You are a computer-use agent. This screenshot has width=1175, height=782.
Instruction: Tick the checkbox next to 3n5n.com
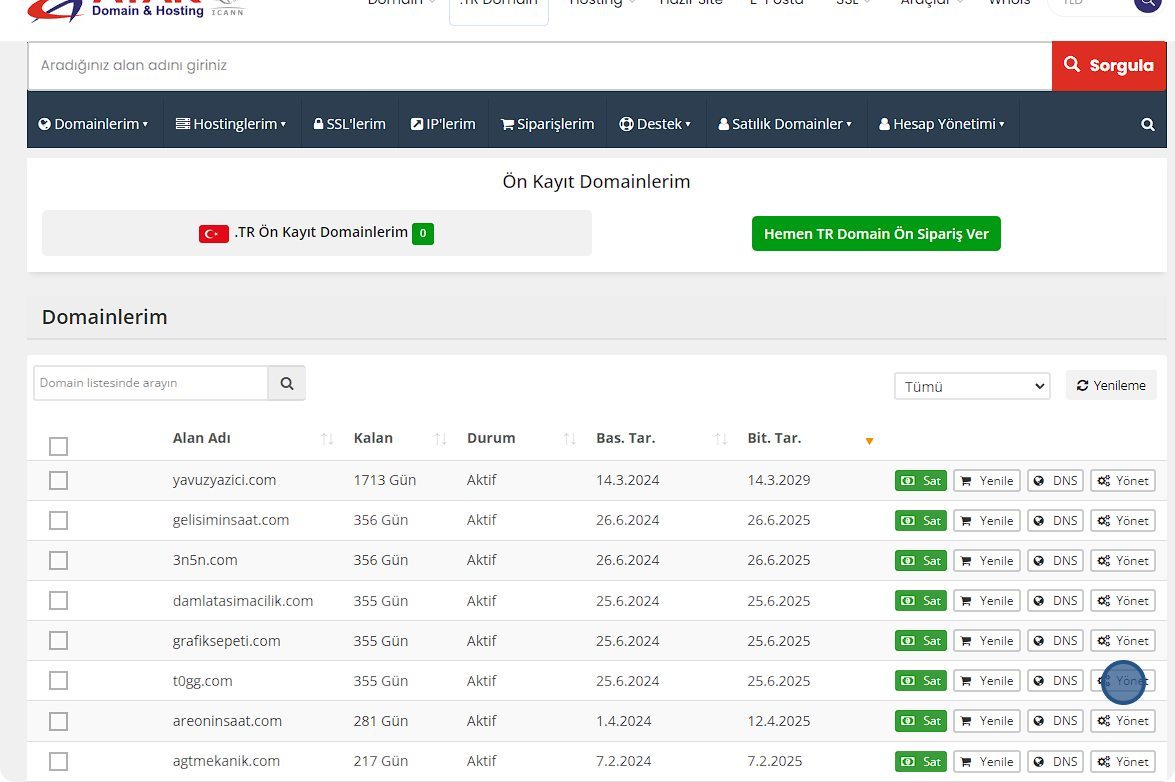click(x=58, y=561)
